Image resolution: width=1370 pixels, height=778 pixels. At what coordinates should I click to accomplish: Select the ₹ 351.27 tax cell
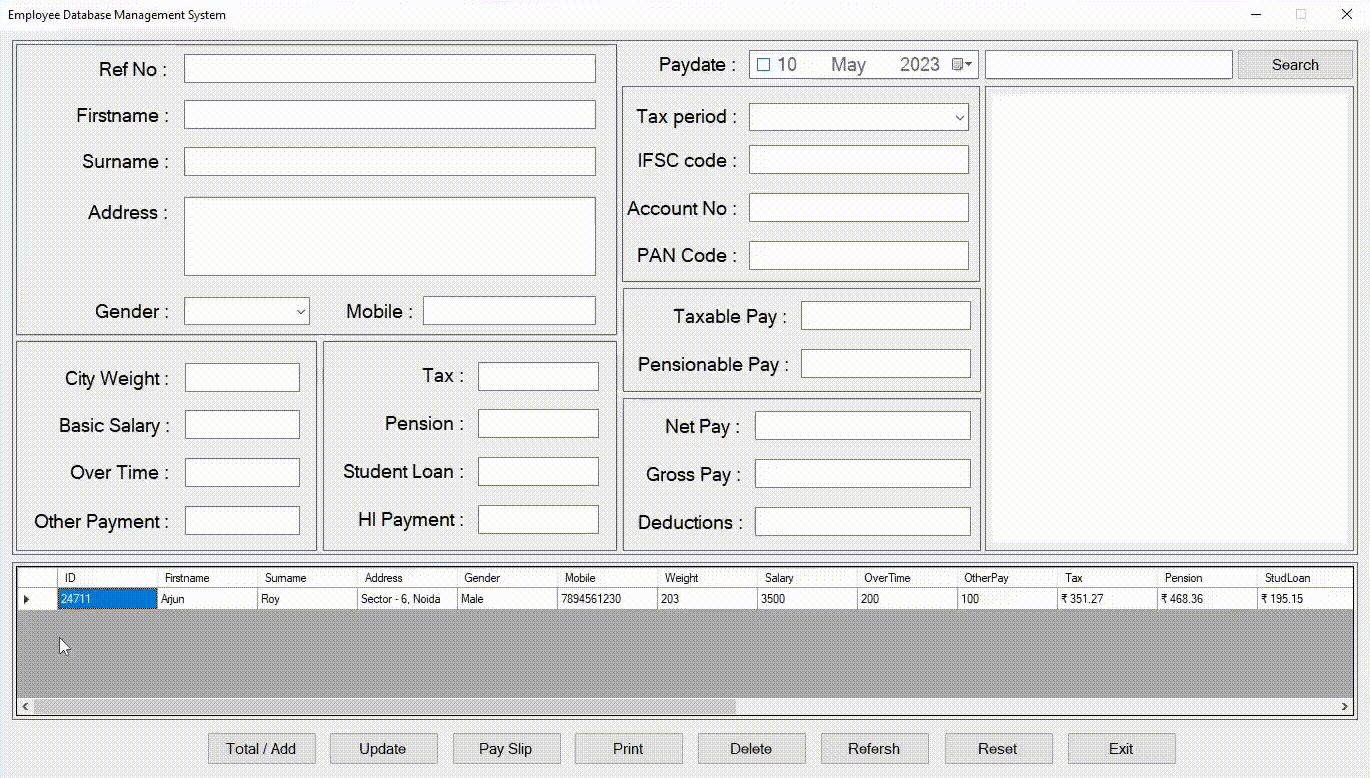(1108, 599)
